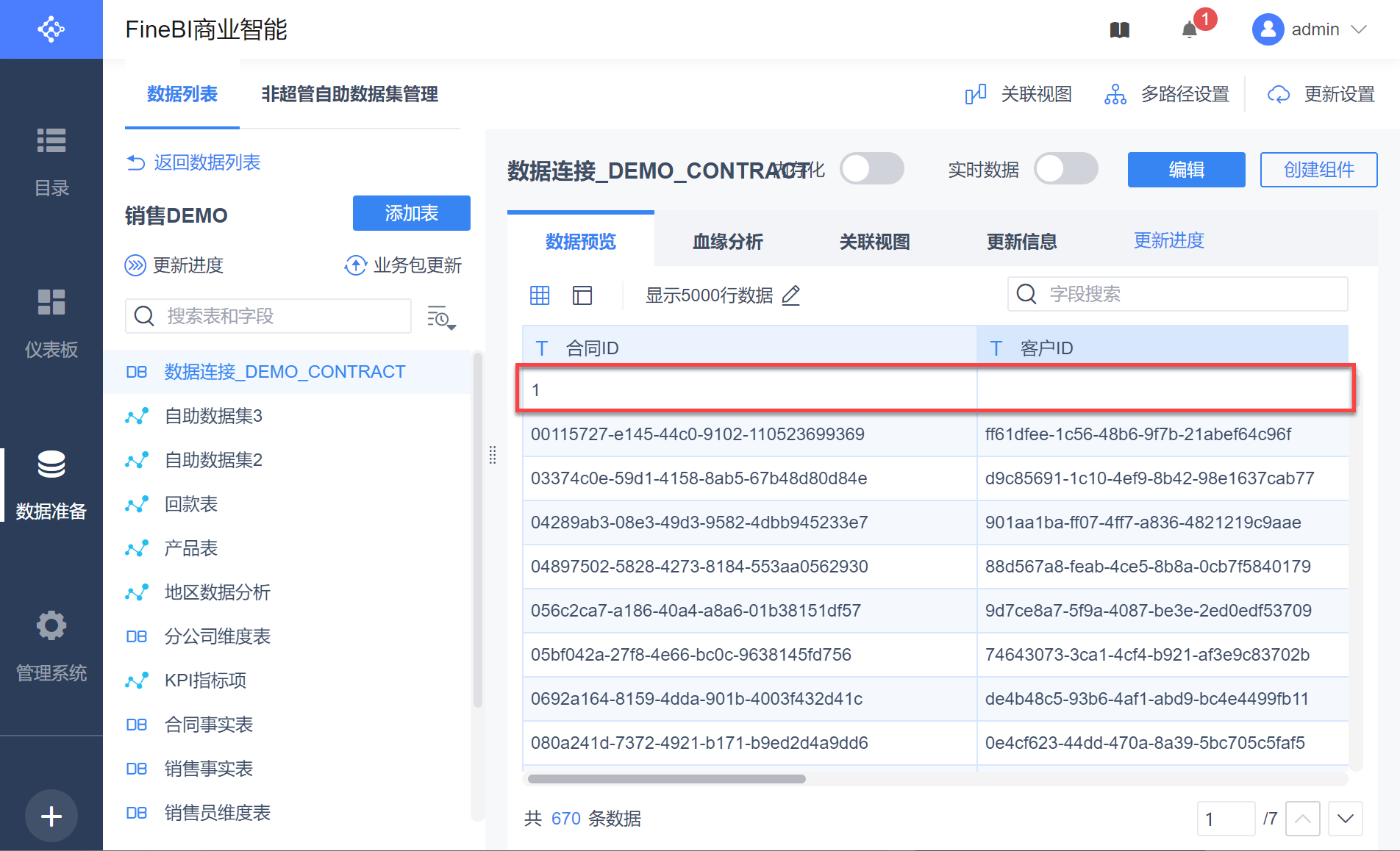
Task: Open the help documentation book icon
Action: (x=1119, y=29)
